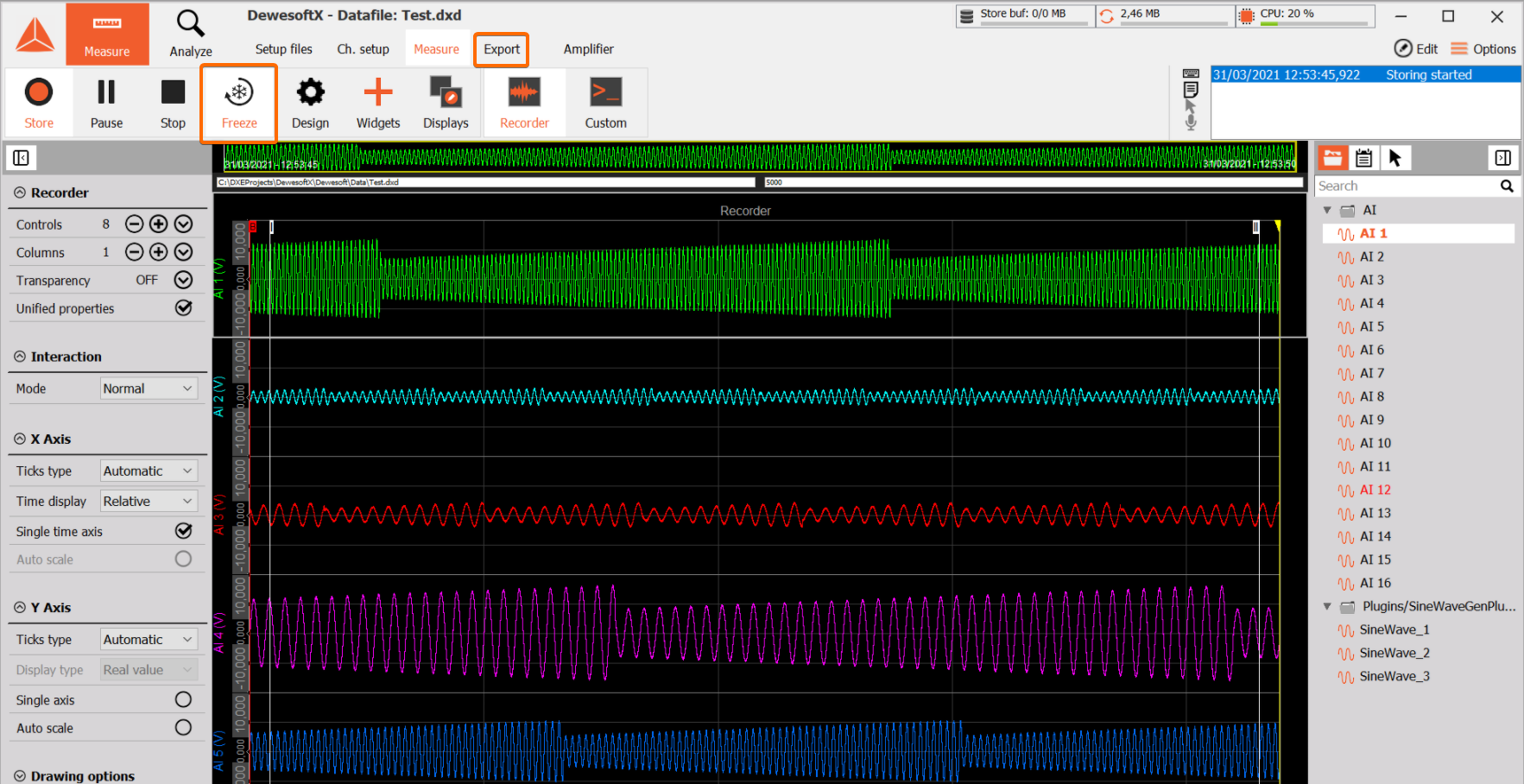This screenshot has width=1524, height=784.
Task: Open the Transparency OFF dropdown
Action: coord(183,280)
